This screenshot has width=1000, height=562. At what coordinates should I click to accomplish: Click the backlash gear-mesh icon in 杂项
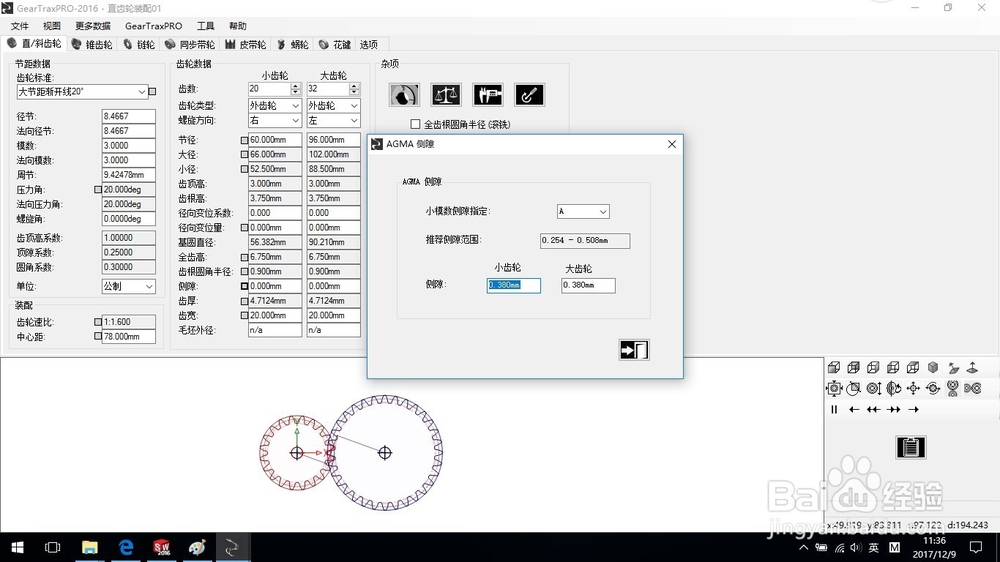404,95
